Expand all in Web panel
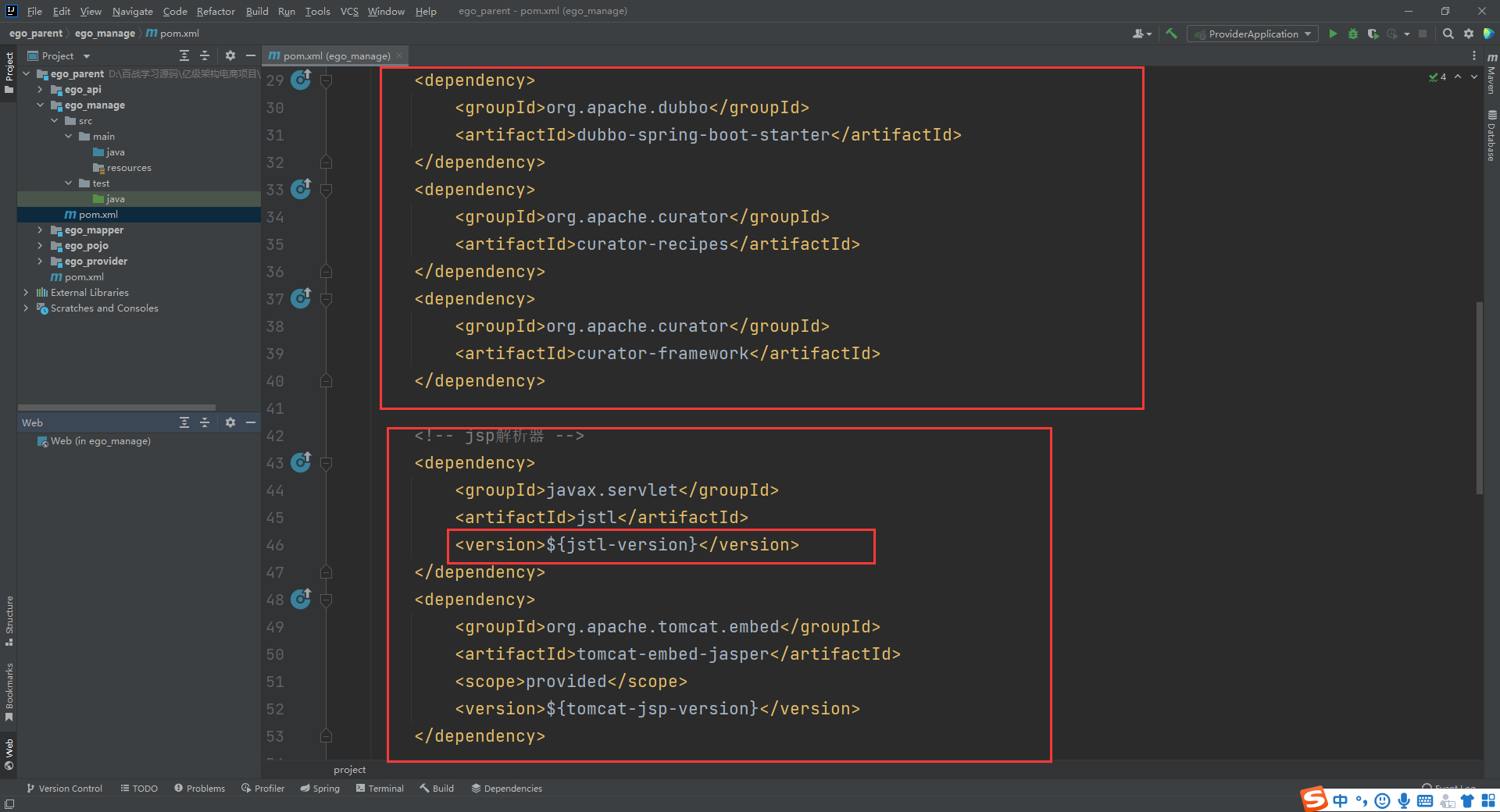The image size is (1500, 812). click(x=184, y=422)
